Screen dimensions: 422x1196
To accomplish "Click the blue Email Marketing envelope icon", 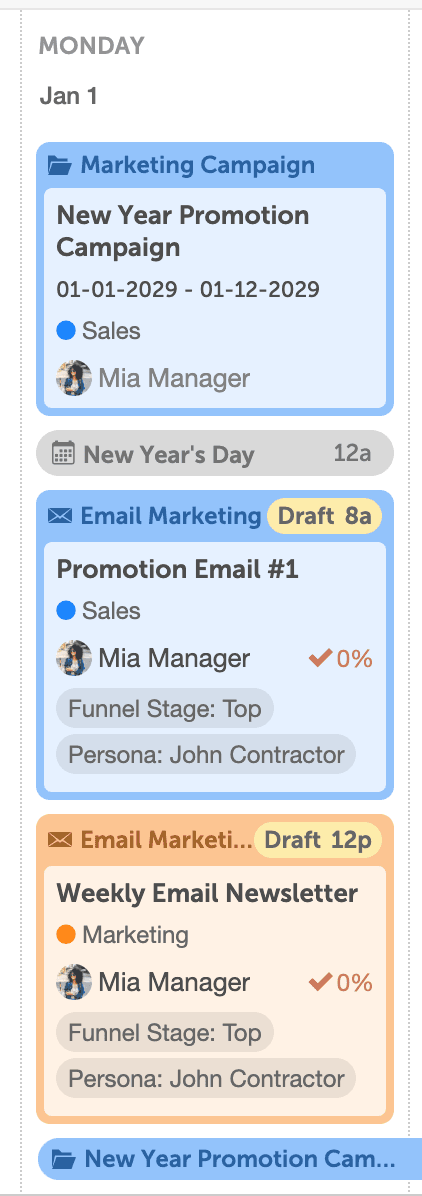I will pos(60,516).
